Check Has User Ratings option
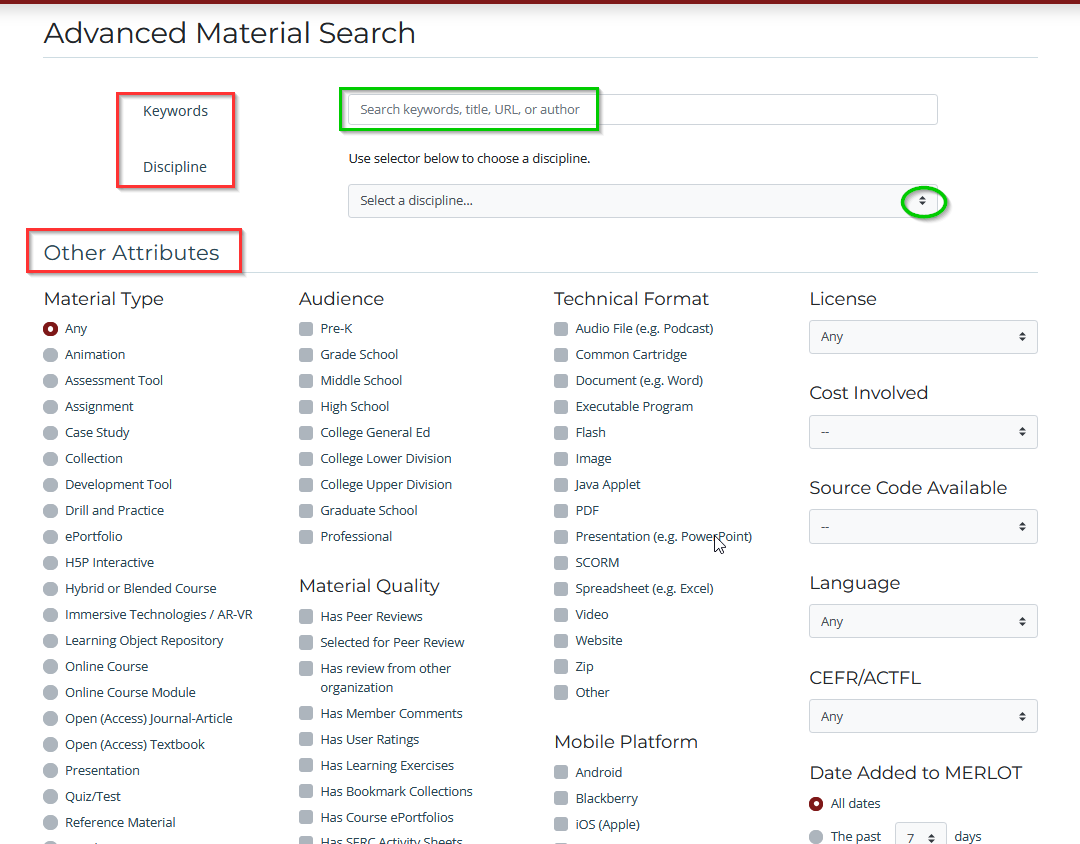 click(306, 740)
